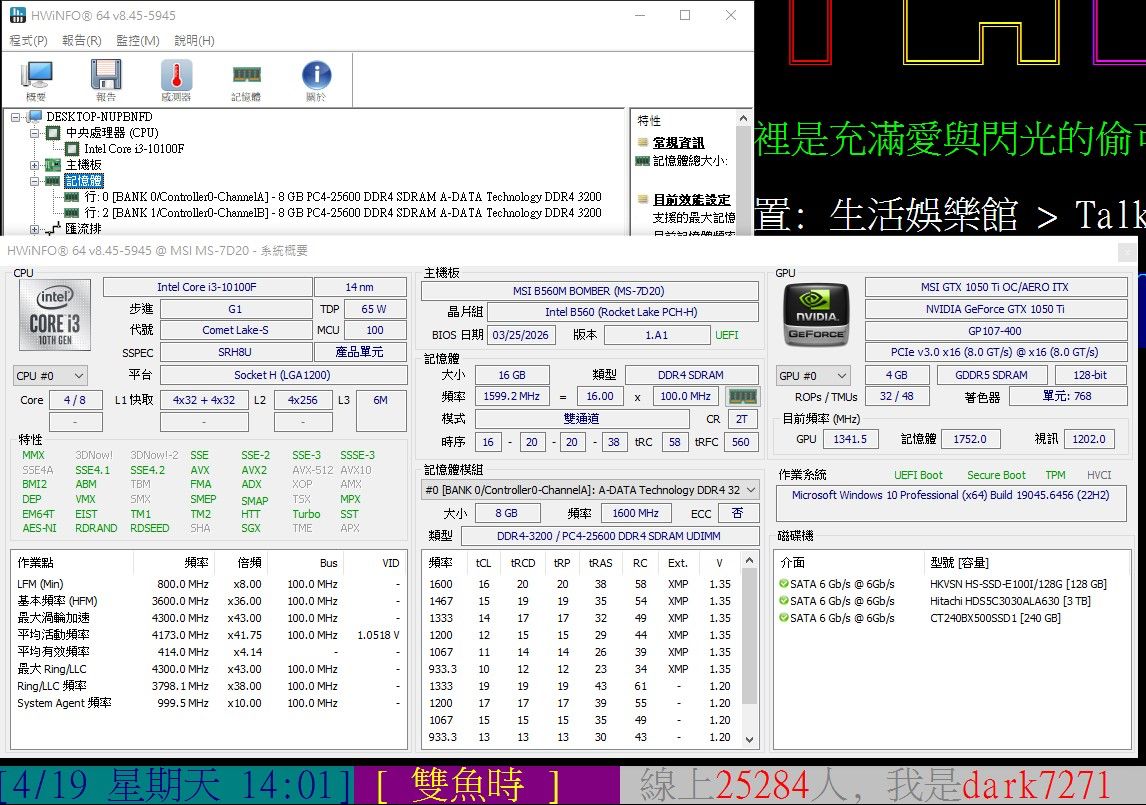Screen dimensions: 1146x805
Task: Click the Intel Core i3 logo image
Action: (55, 314)
